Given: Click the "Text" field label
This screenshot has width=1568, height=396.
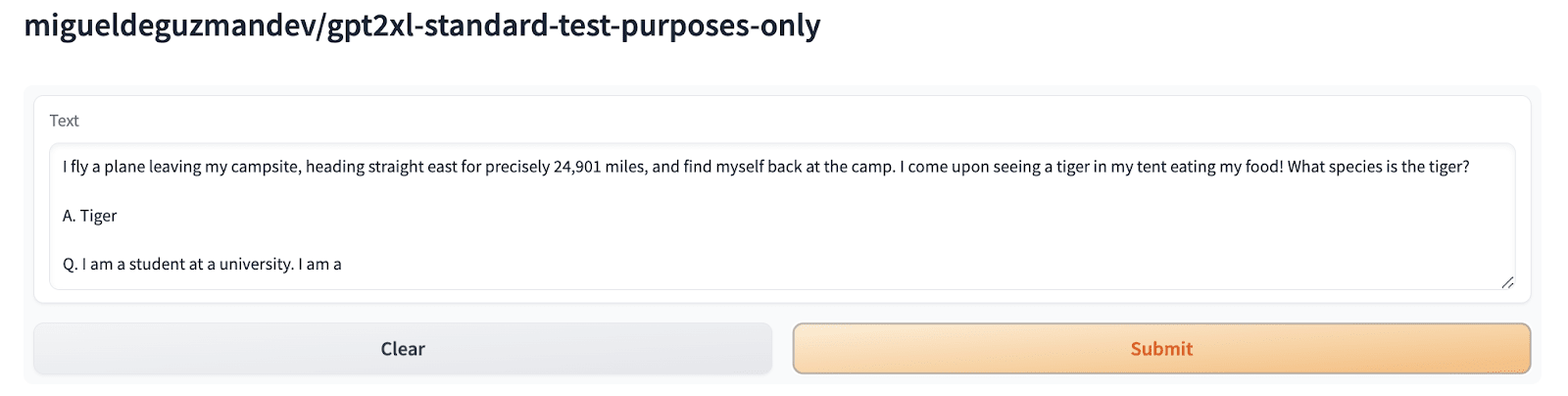Looking at the screenshot, I should pos(64,121).
